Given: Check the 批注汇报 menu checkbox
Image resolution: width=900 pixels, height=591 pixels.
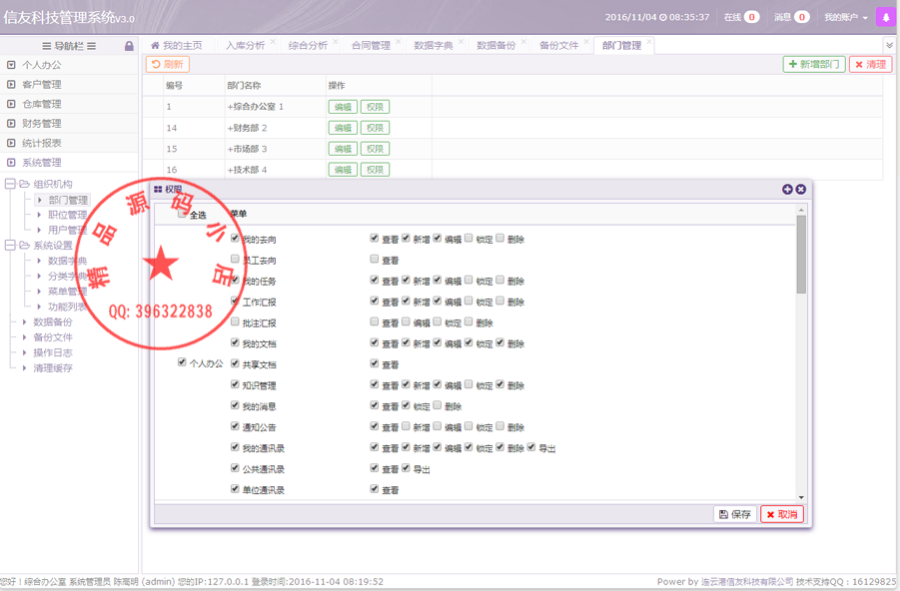Looking at the screenshot, I should pos(235,321).
